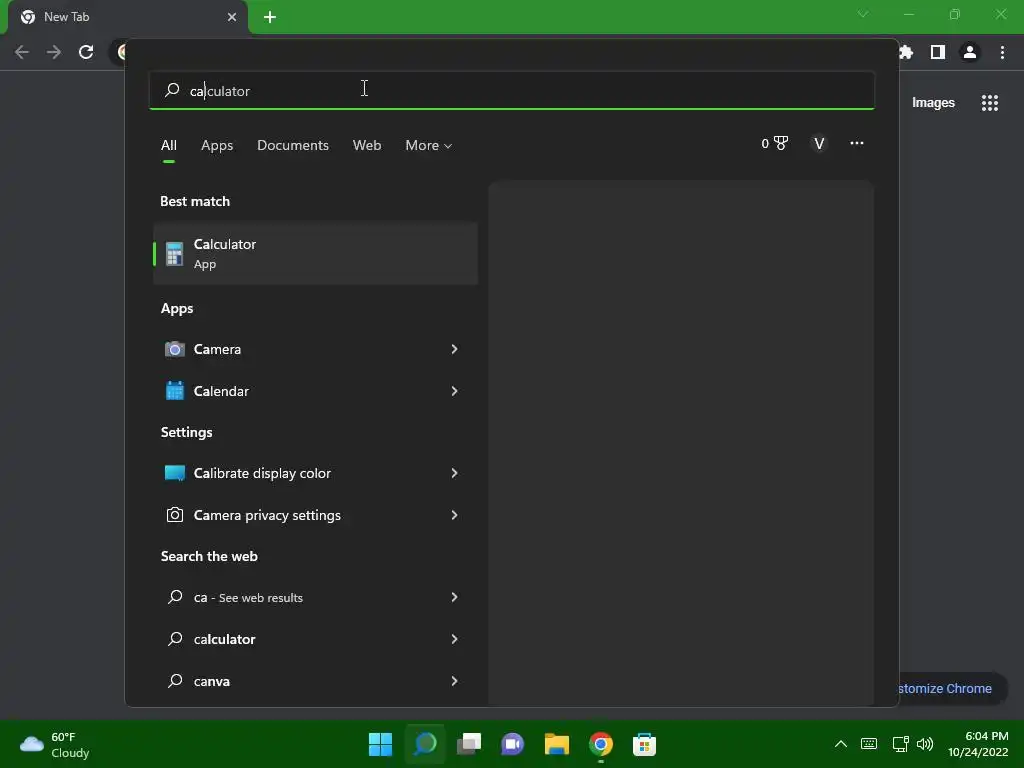Screen dimensions: 1024x768
Task: Open touch keyboard tray icon
Action: [x=869, y=744]
